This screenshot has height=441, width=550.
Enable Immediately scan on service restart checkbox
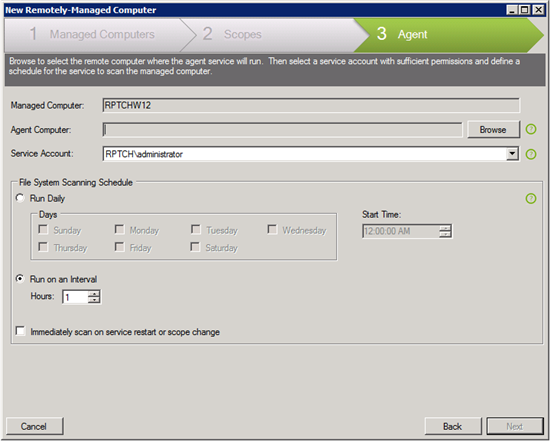point(20,331)
